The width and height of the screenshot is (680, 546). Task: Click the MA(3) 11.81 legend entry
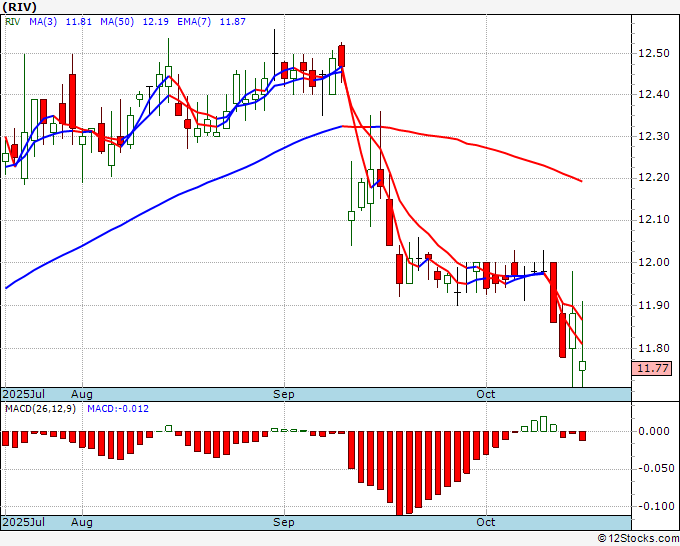[x=60, y=21]
